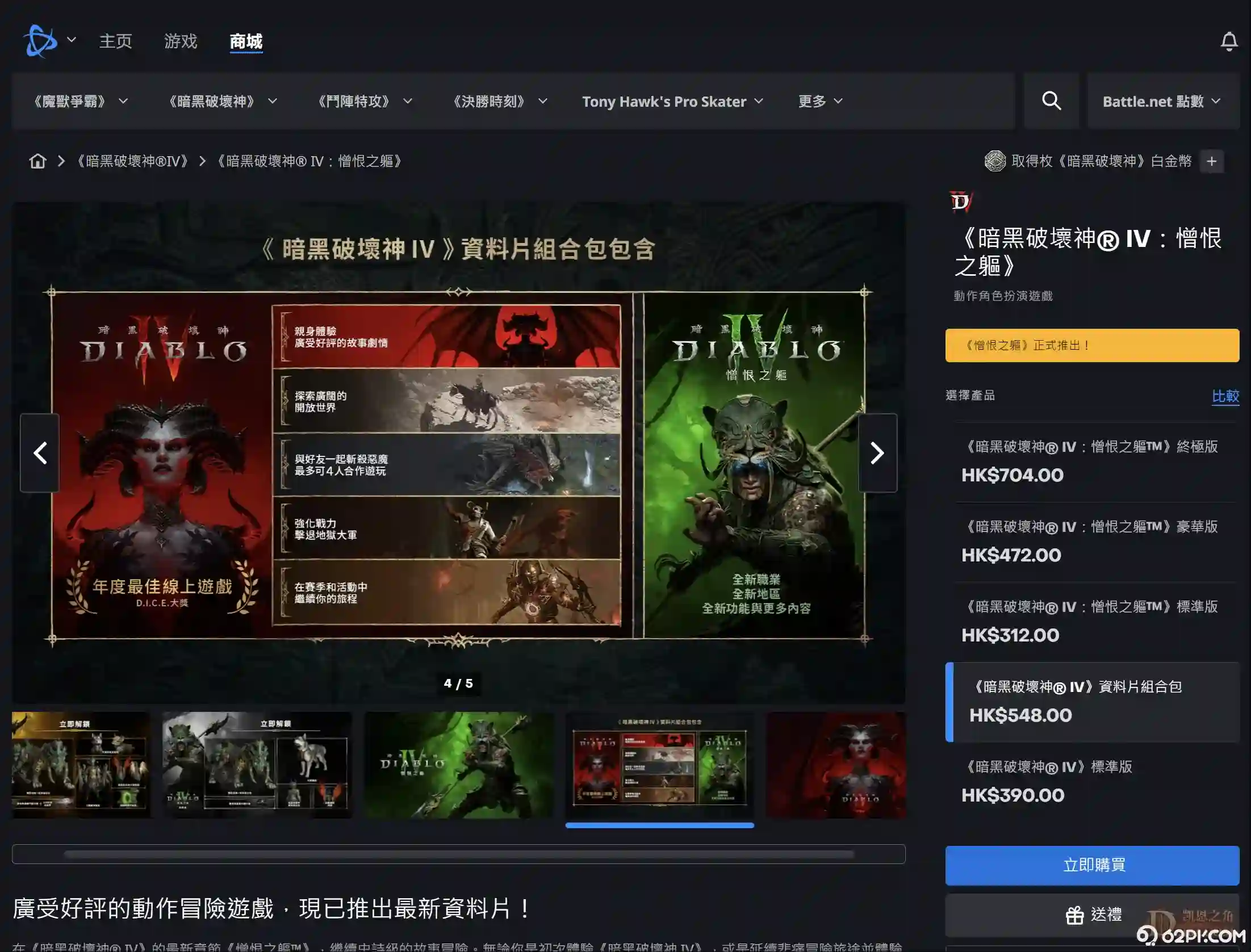Select the red Lilith thumbnail image
The height and width of the screenshot is (952, 1251).
pyautogui.click(x=835, y=765)
